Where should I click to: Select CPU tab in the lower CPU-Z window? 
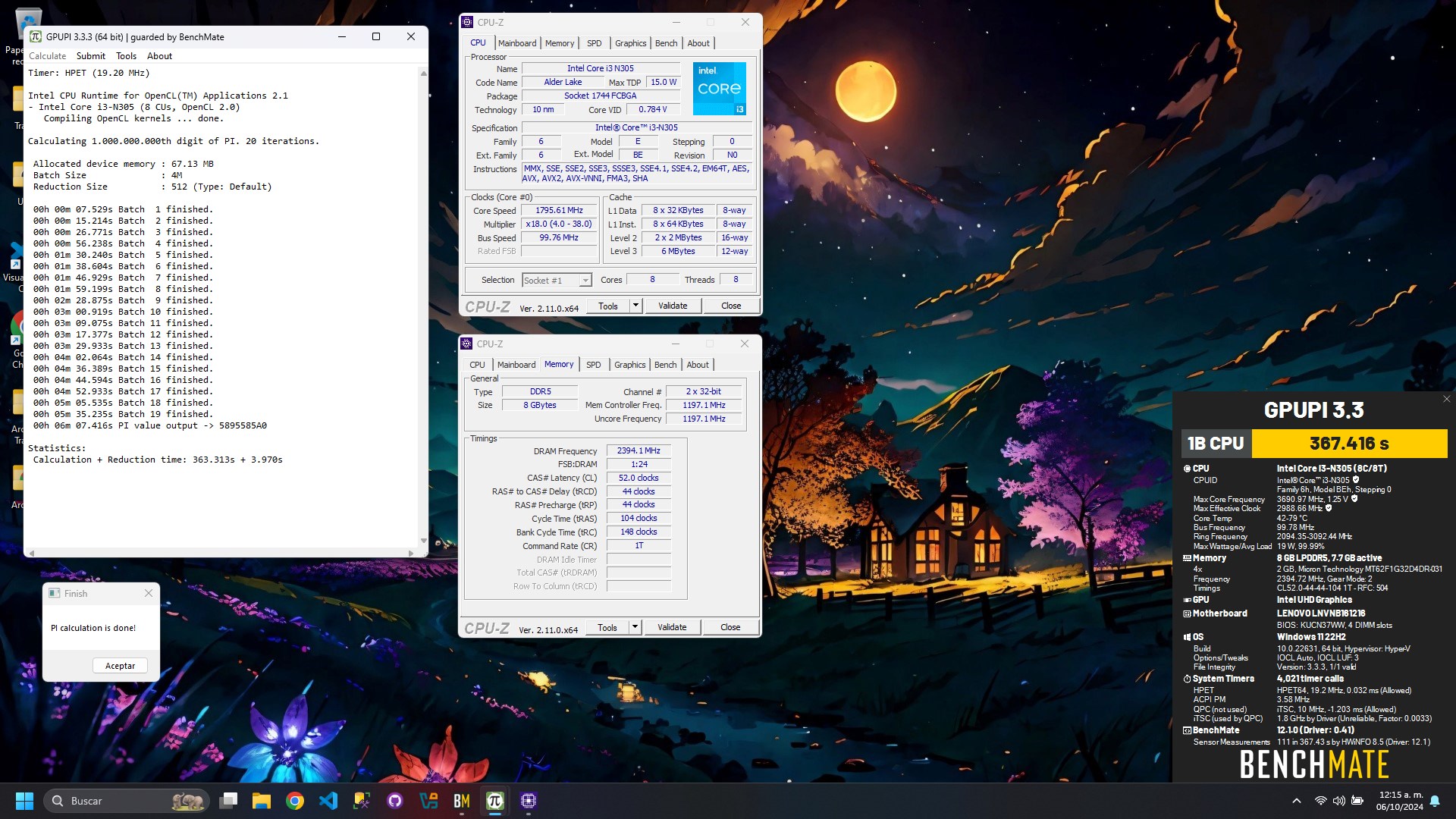pos(477,365)
